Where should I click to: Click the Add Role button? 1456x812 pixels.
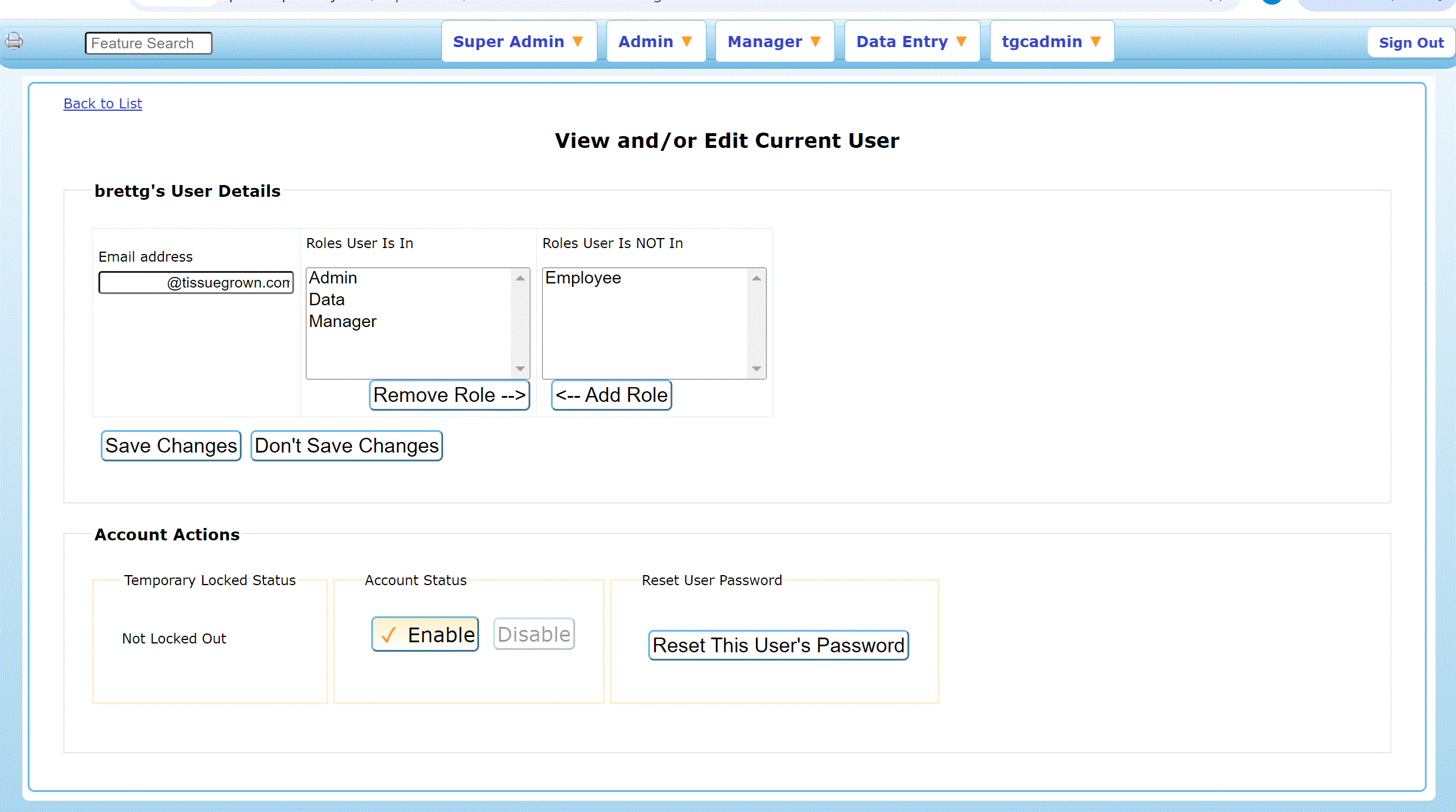(611, 395)
